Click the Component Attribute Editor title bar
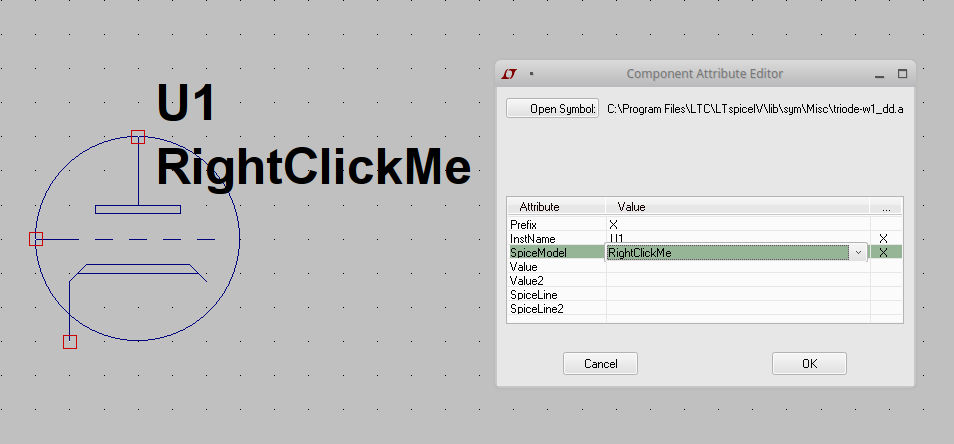This screenshot has width=954, height=444. pos(705,74)
